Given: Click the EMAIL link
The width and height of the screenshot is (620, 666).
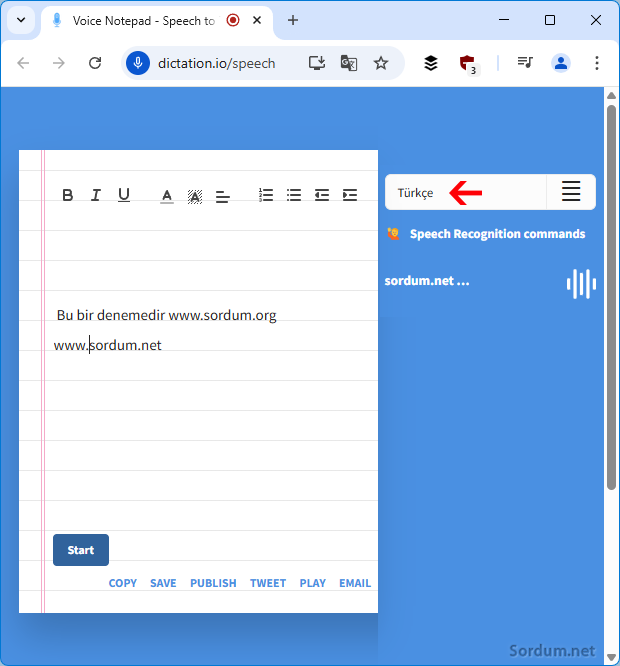Looking at the screenshot, I should pos(355,583).
